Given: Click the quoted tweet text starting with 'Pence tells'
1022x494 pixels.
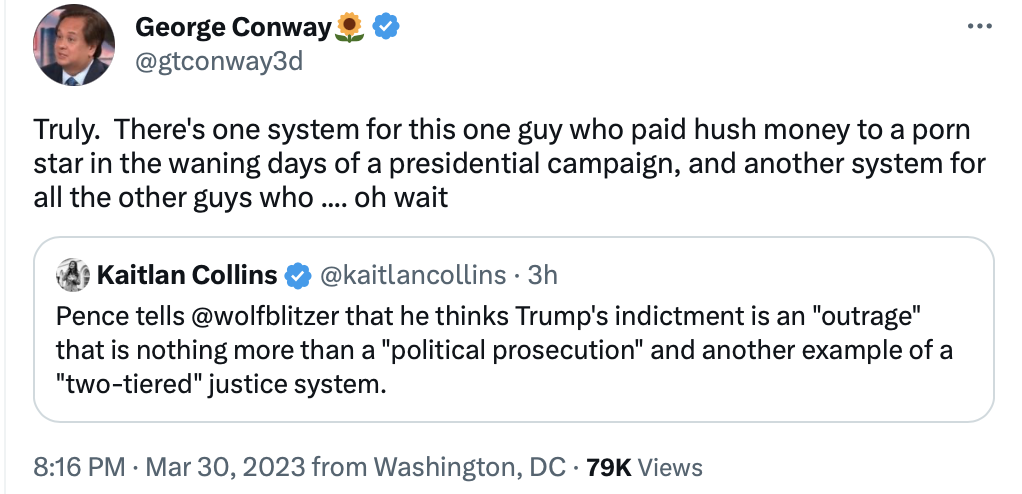Looking at the screenshot, I should 490,351.
